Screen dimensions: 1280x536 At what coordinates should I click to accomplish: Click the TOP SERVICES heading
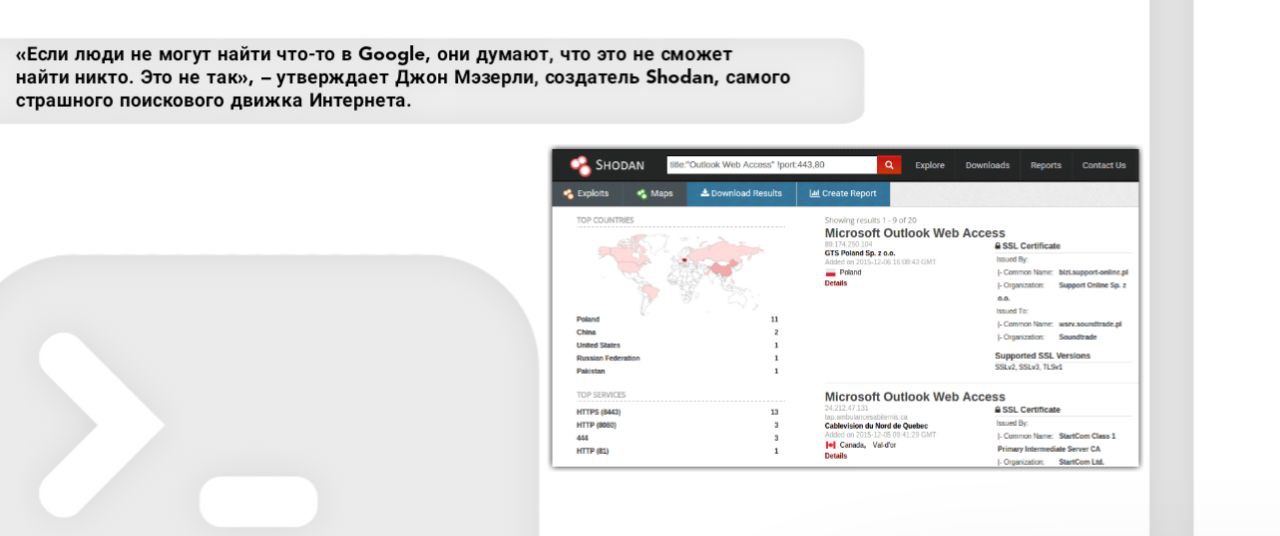pos(601,395)
